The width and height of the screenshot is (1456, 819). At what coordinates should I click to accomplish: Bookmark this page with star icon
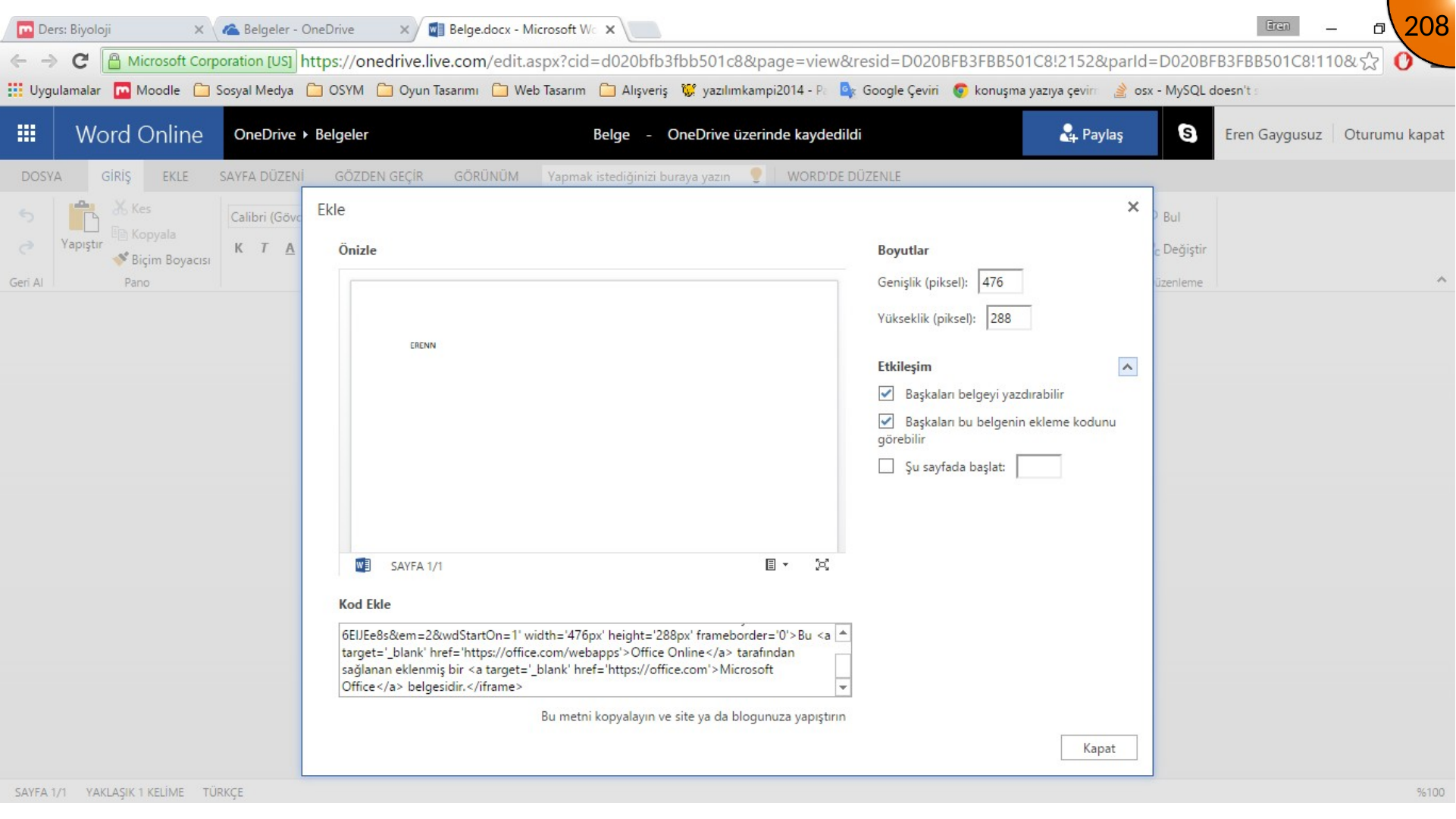1369,61
